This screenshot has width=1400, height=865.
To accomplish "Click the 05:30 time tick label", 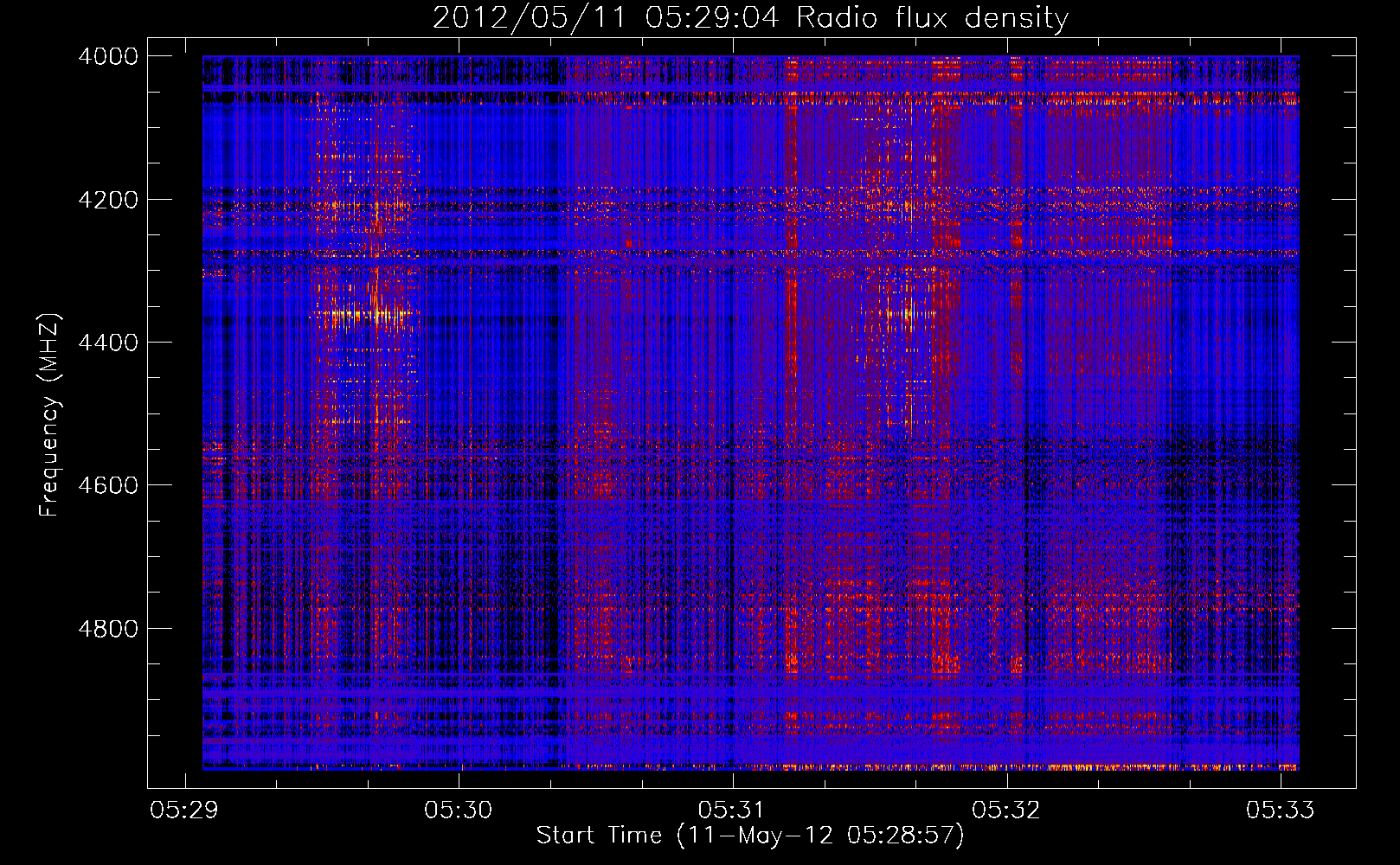I will click(458, 810).
